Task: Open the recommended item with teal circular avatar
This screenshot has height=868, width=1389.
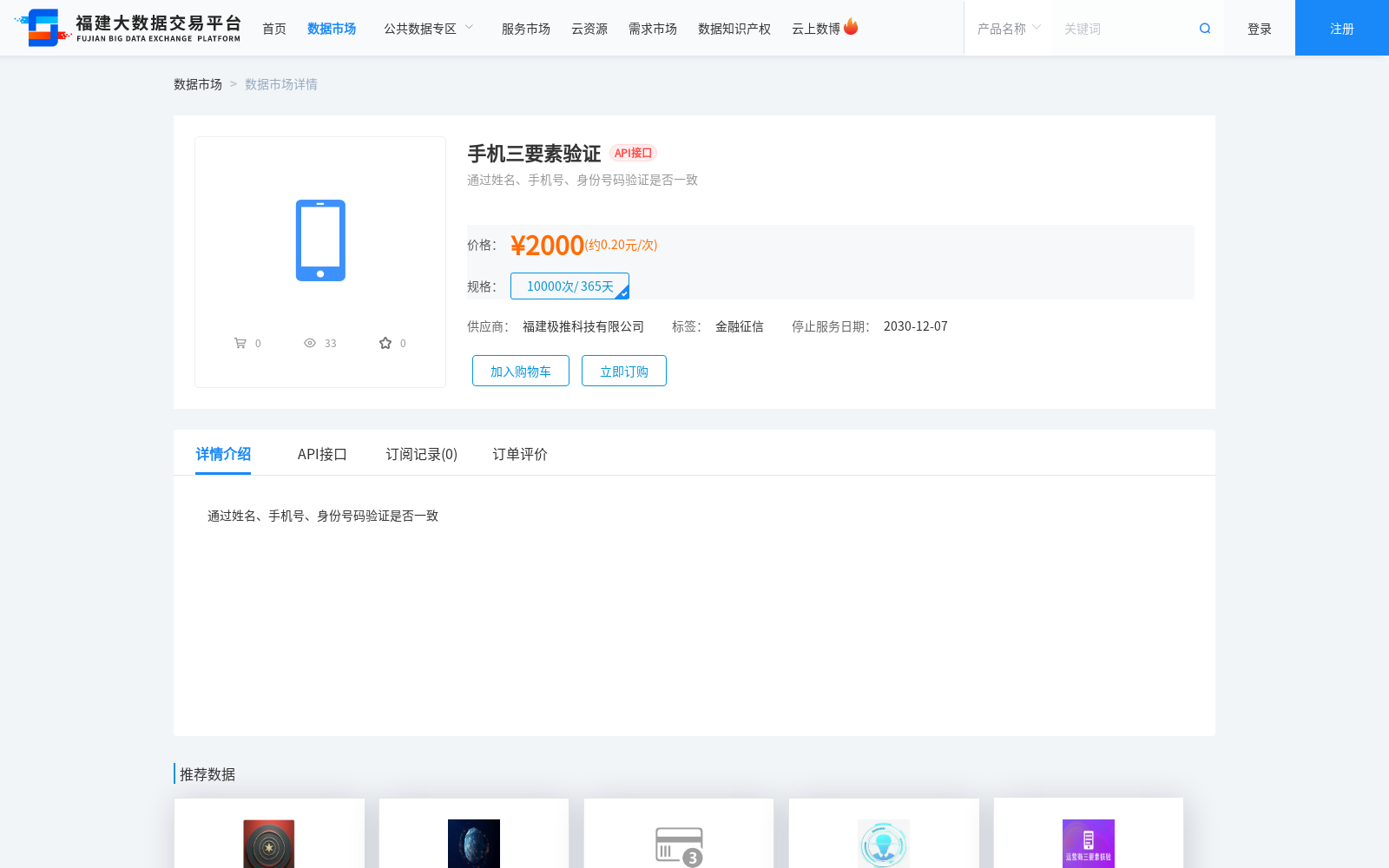Action: click(x=884, y=843)
